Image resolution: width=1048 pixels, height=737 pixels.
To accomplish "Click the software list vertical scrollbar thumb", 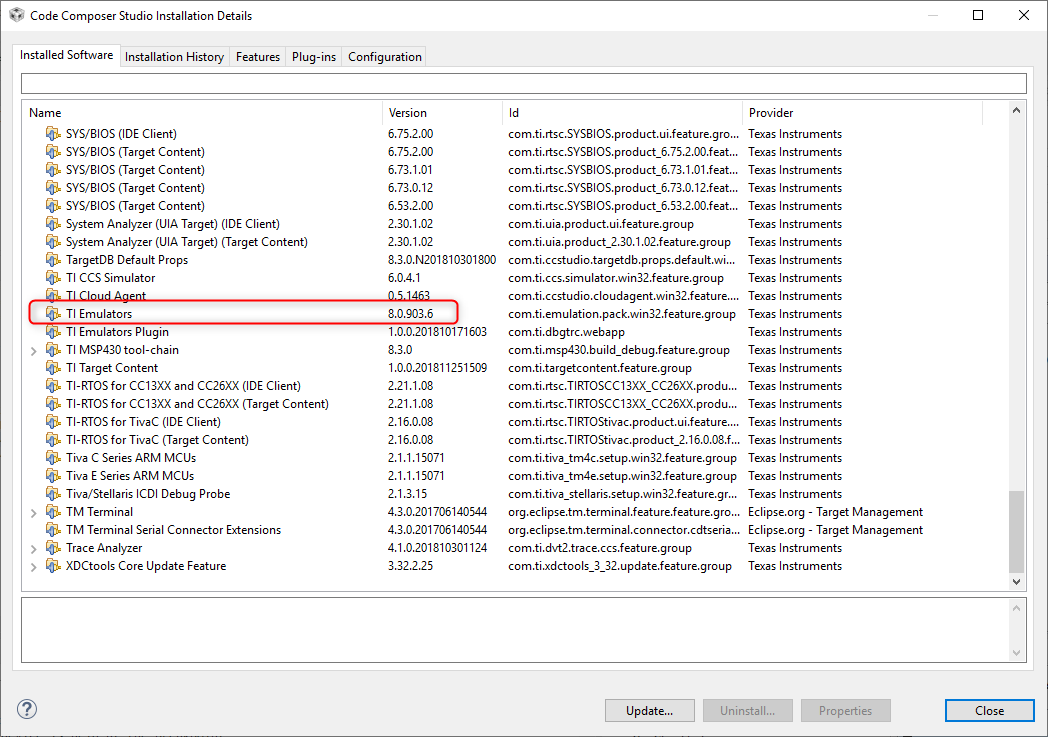I will 1016,532.
